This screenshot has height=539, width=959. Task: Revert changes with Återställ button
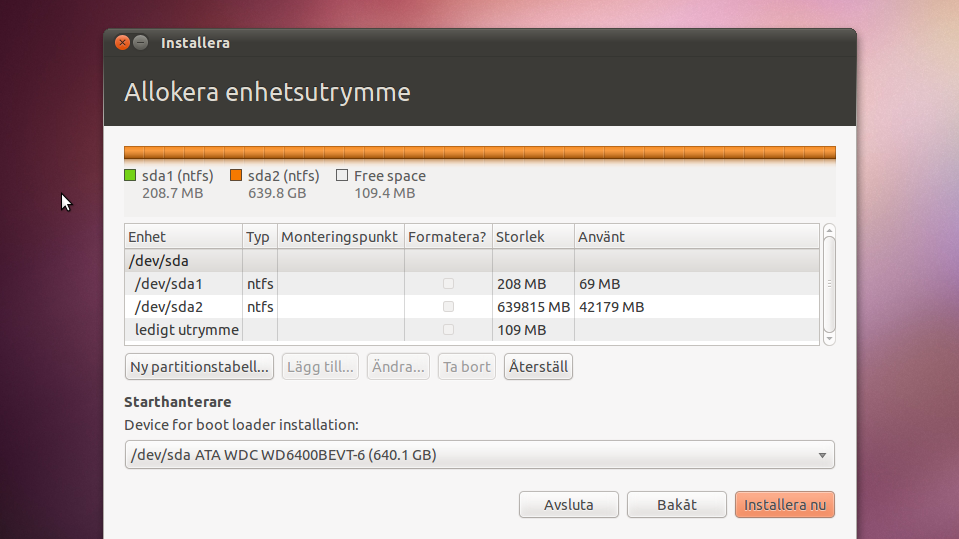(538, 366)
